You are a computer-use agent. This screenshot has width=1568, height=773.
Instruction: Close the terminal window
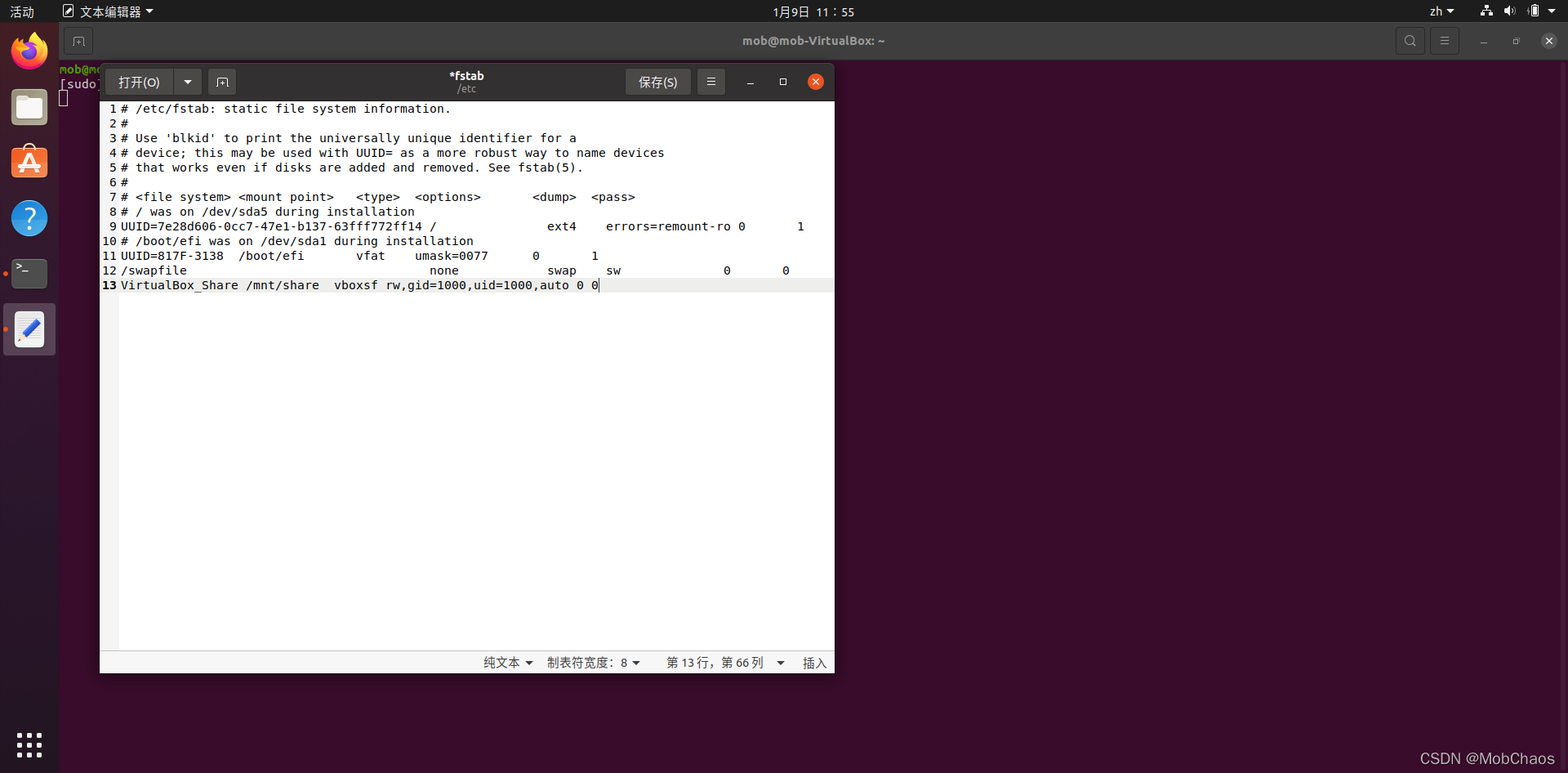coord(1549,41)
